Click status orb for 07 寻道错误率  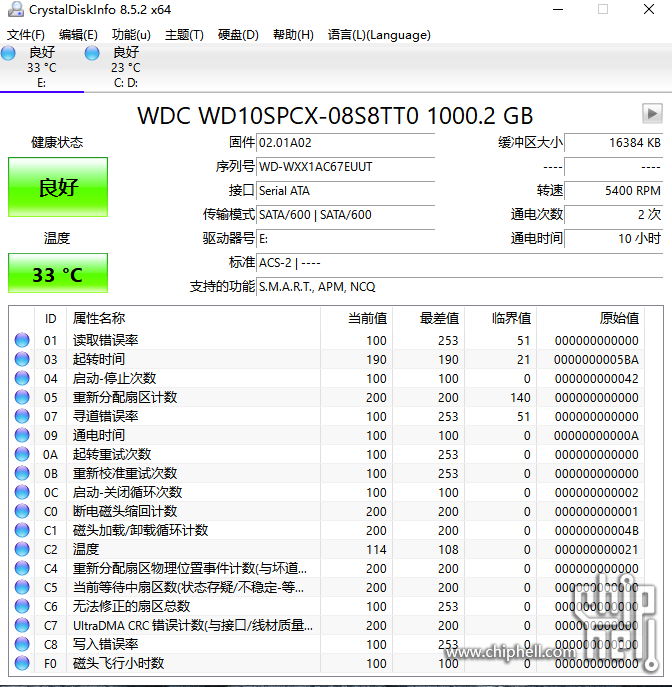[x=22, y=416]
